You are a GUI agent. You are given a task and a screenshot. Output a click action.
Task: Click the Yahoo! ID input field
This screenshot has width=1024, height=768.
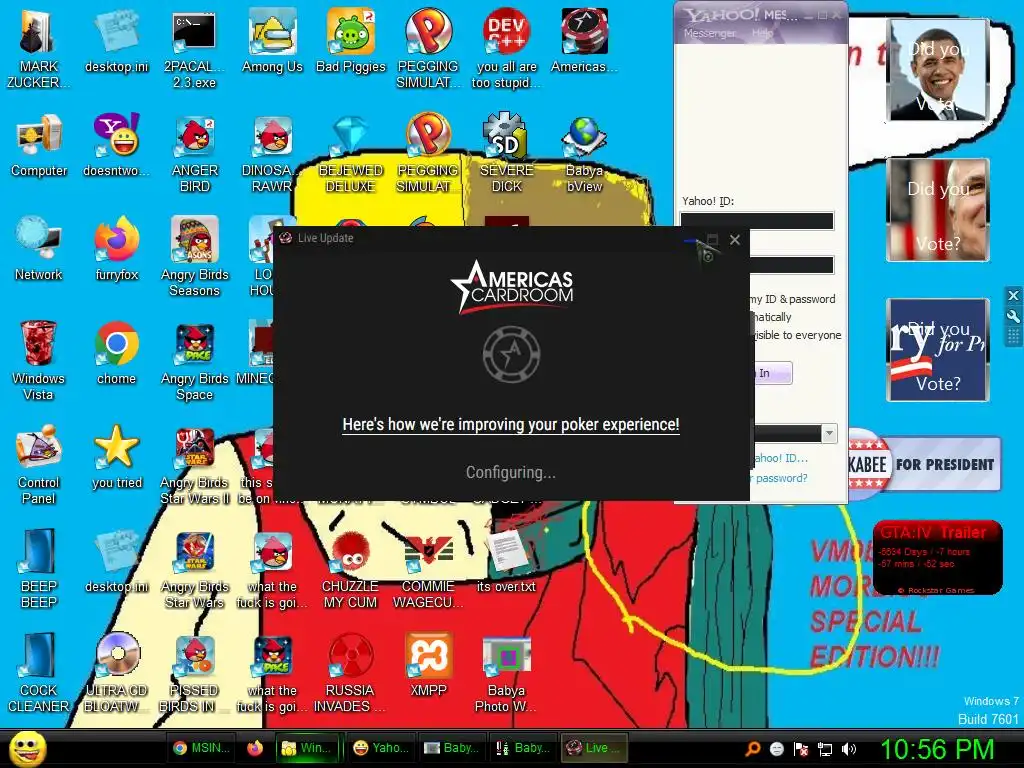[x=757, y=221]
